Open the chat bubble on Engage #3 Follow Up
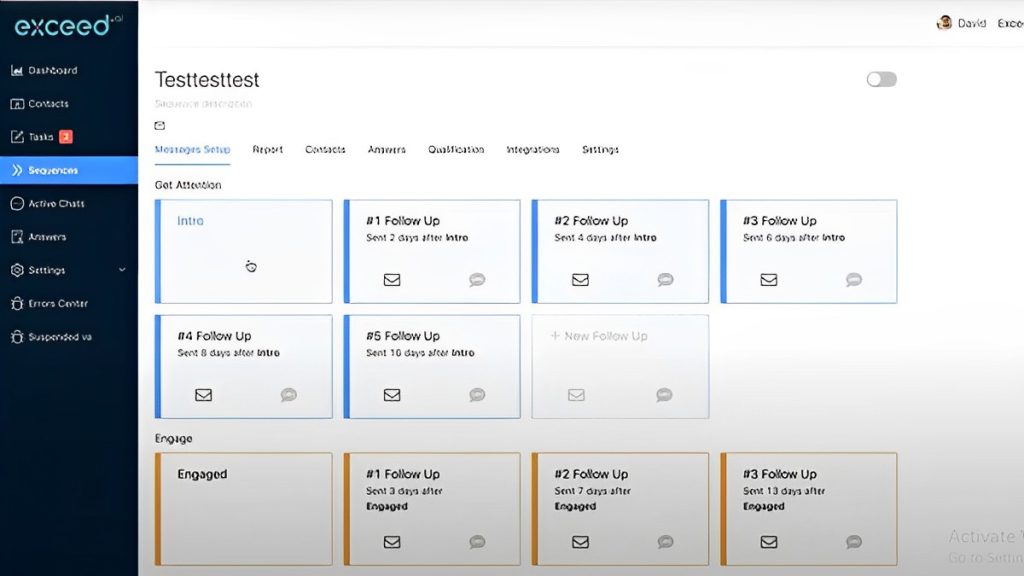The image size is (1024, 576). tap(853, 542)
